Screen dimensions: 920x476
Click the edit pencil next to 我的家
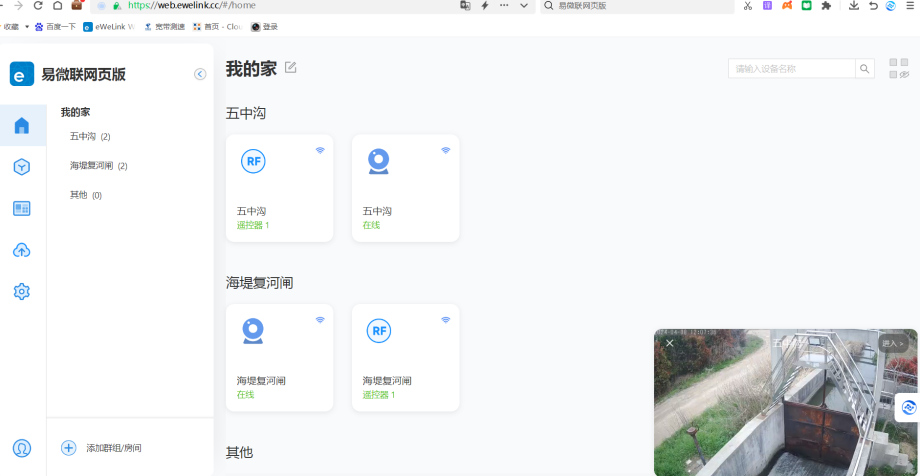[291, 68]
